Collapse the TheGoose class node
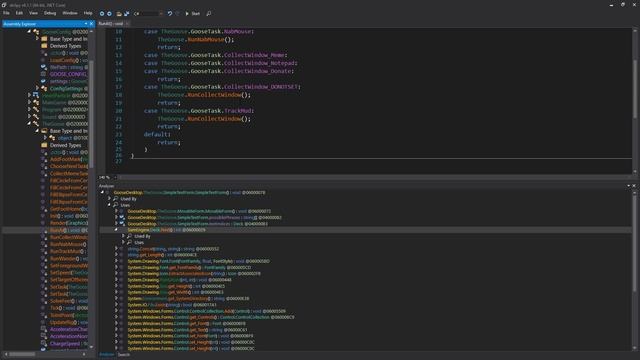Viewport: 640px width, 360px height. (x=29, y=124)
